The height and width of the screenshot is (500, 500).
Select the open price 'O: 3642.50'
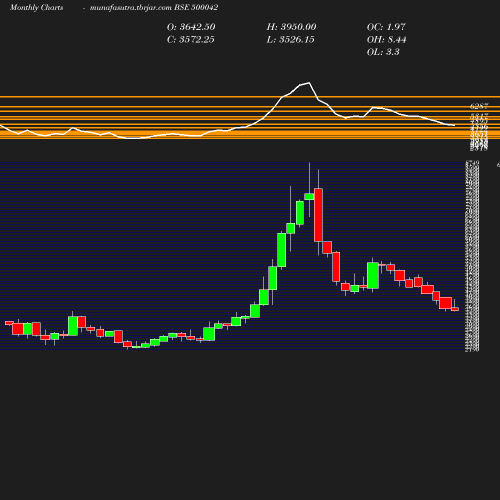point(191,27)
